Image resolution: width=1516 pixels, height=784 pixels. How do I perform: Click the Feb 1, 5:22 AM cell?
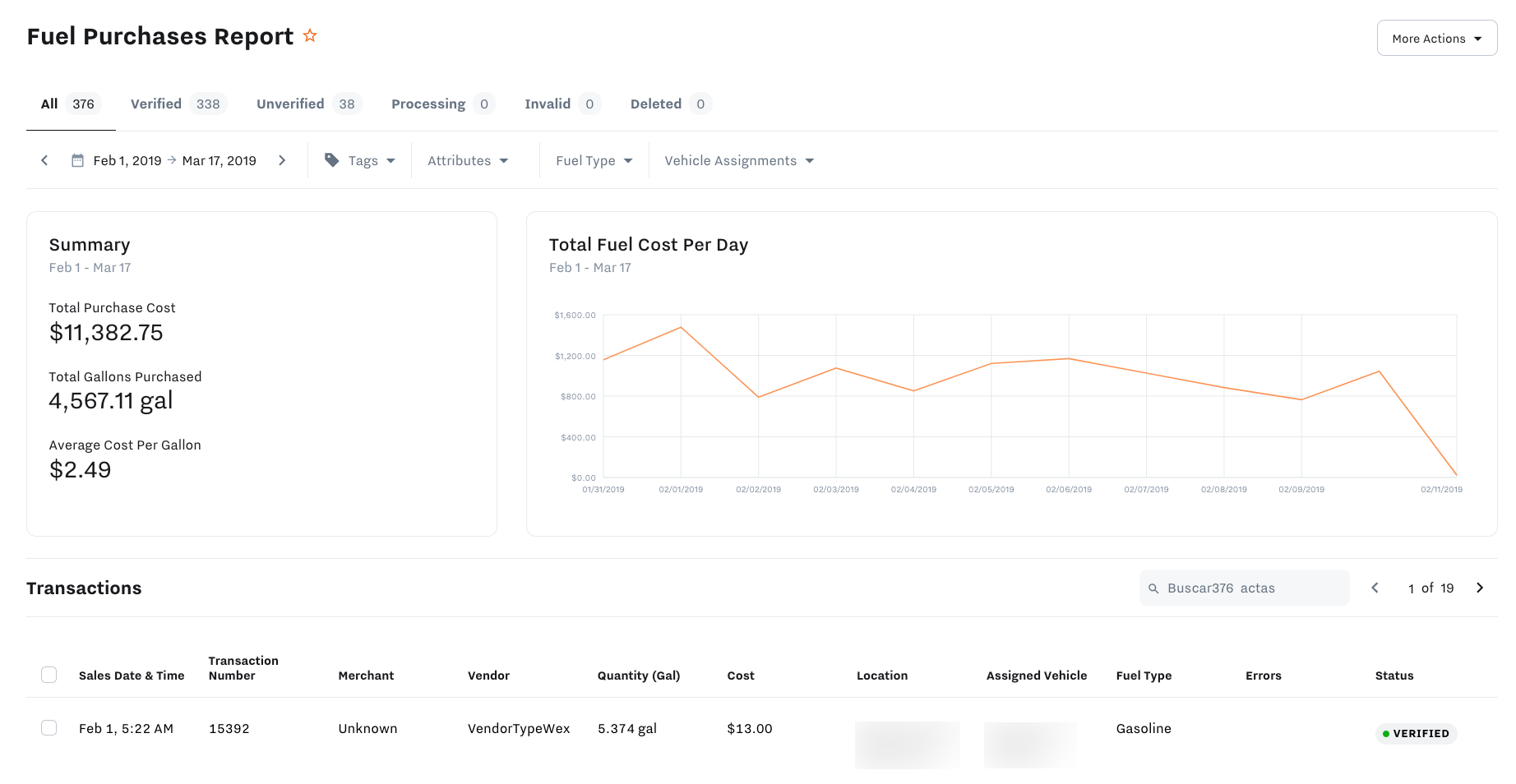[x=126, y=728]
